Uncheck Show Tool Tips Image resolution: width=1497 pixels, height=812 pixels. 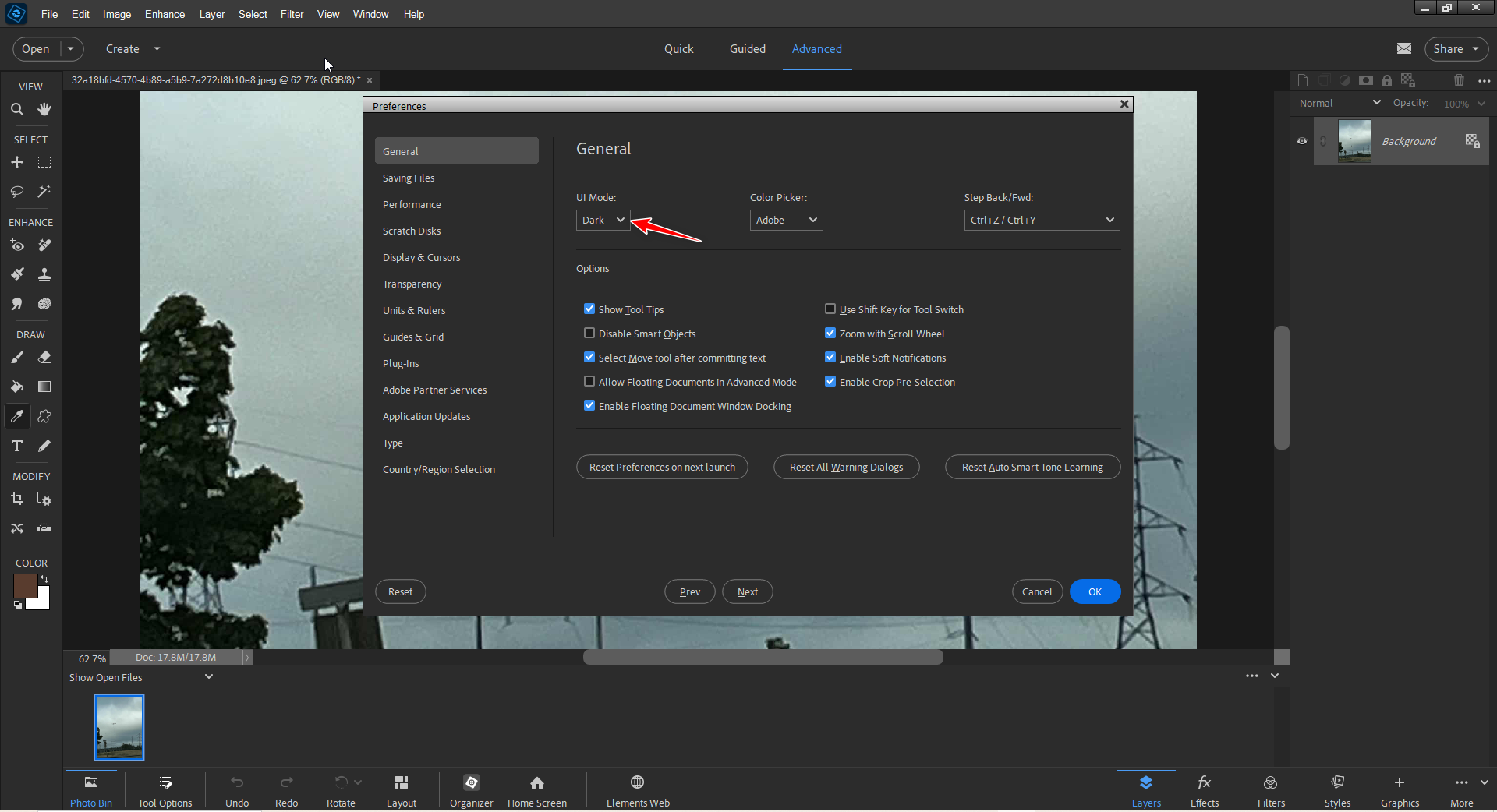[589, 309]
